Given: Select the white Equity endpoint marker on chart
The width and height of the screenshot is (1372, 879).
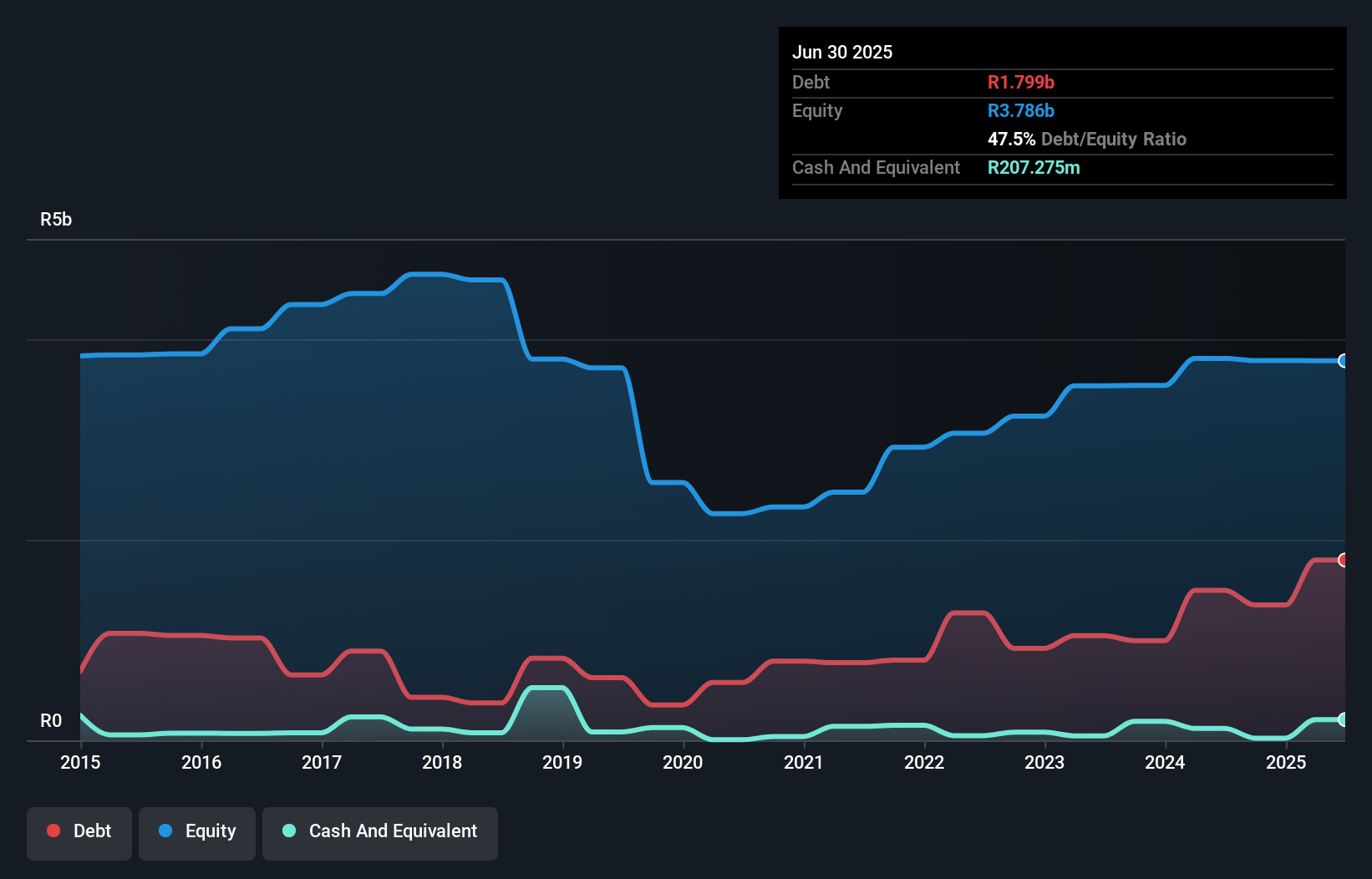Looking at the screenshot, I should (x=1342, y=360).
